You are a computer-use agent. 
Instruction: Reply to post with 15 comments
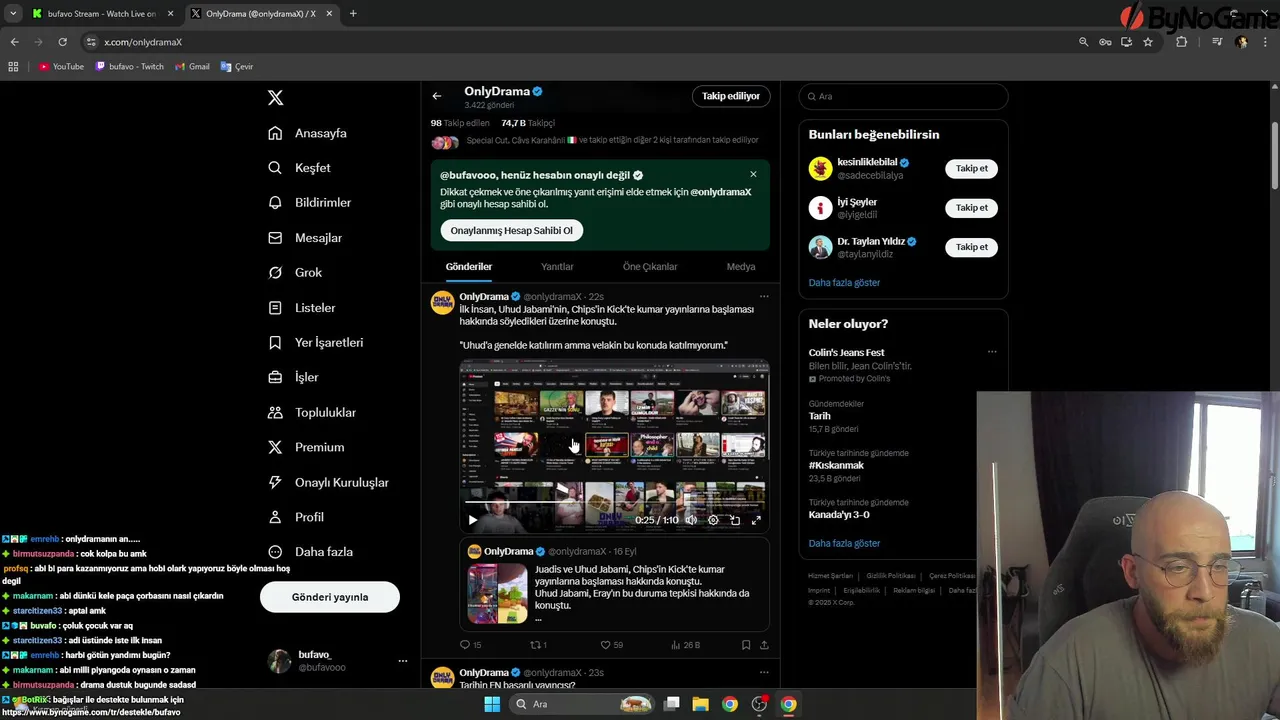[x=470, y=645]
